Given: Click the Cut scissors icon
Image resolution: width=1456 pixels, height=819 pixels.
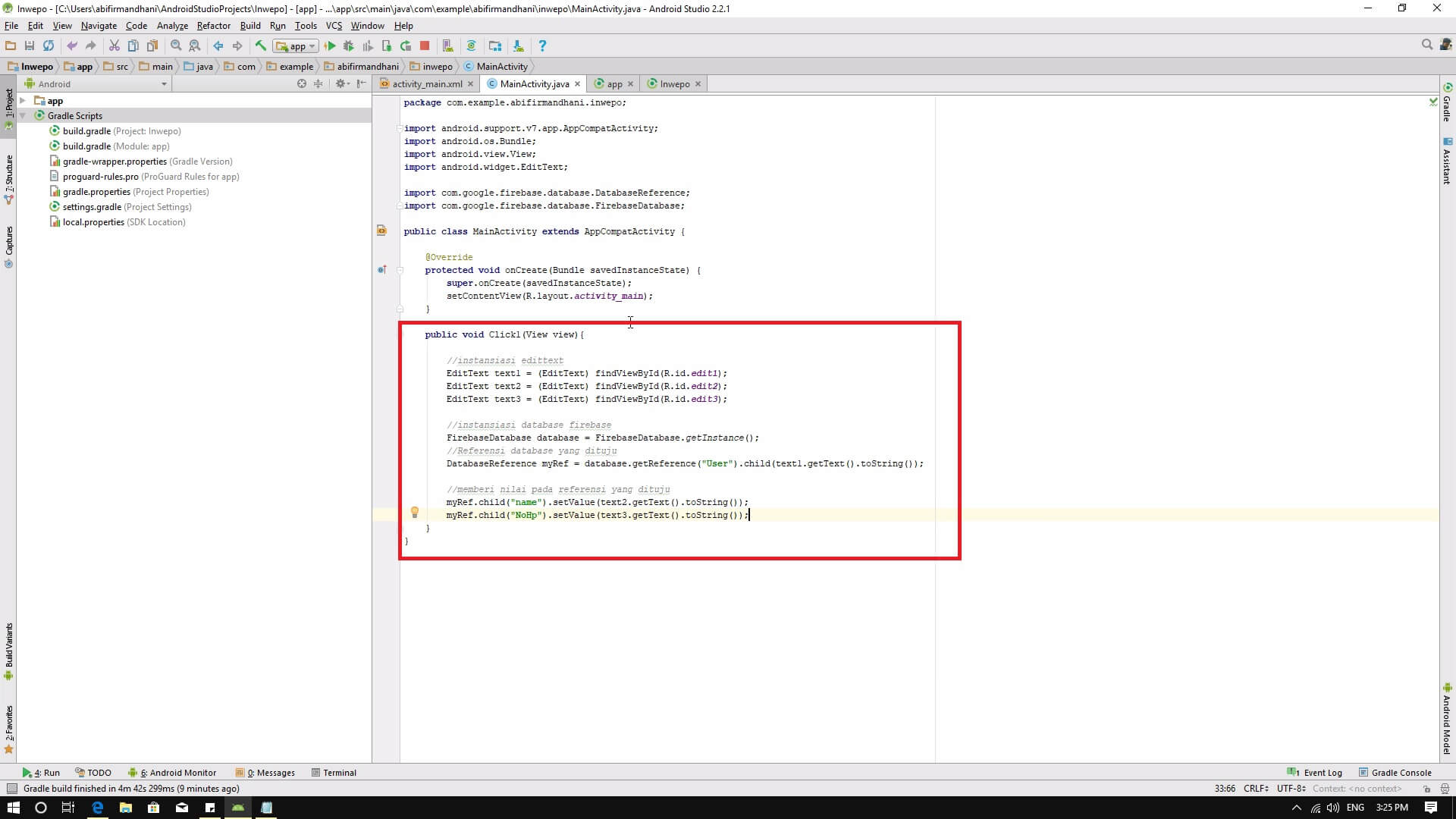Looking at the screenshot, I should pyautogui.click(x=114, y=45).
